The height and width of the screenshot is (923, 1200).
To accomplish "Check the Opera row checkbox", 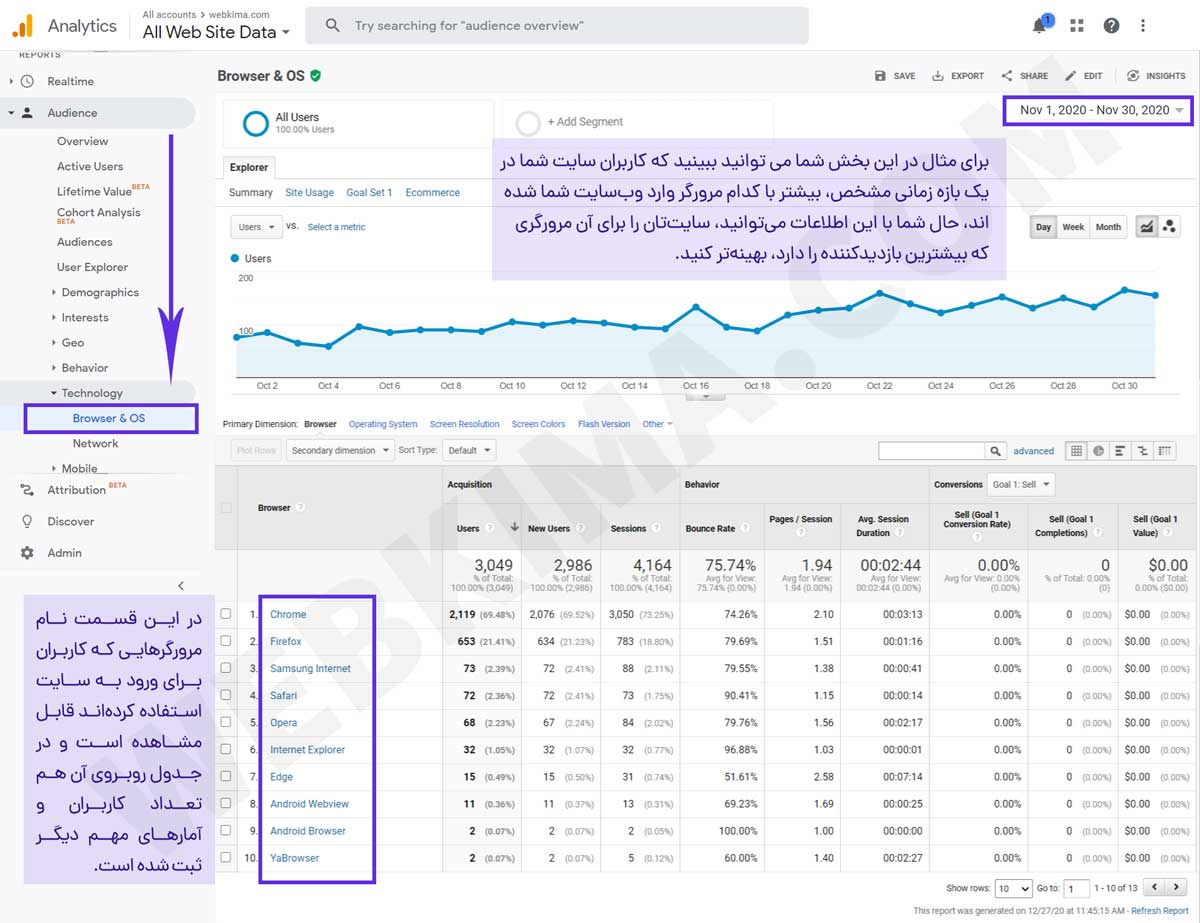I will (x=226, y=722).
